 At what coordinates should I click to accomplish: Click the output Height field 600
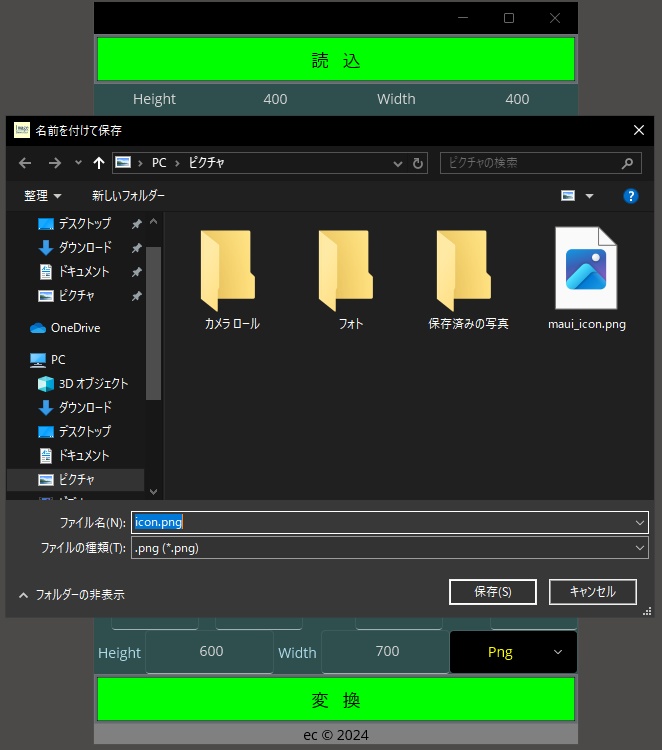coord(210,651)
